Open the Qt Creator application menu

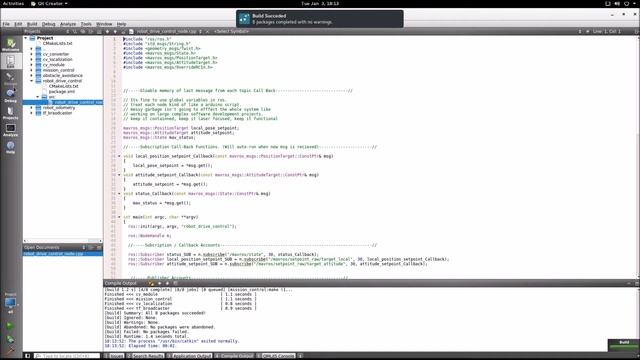49,4
